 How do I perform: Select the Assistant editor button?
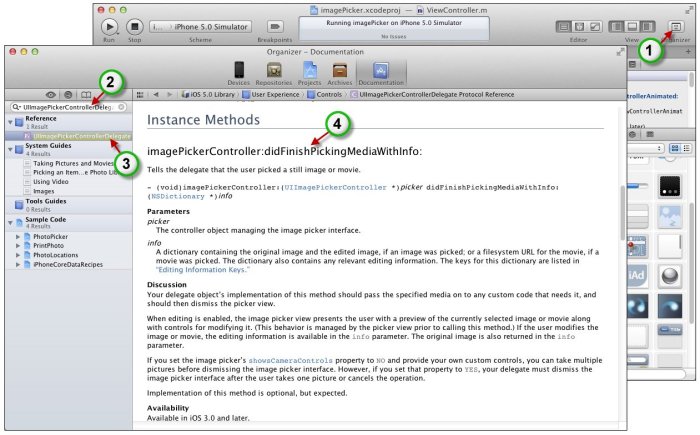pos(579,27)
